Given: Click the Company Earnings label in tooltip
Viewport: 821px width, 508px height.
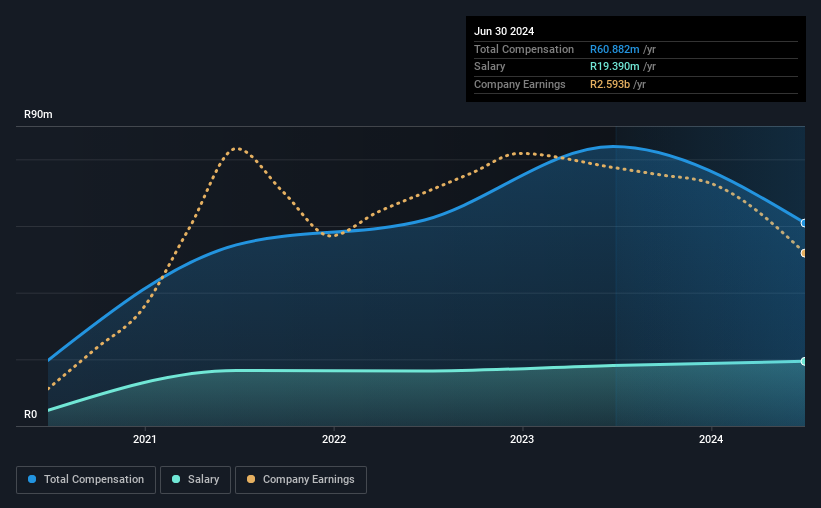Looking at the screenshot, I should (x=519, y=84).
